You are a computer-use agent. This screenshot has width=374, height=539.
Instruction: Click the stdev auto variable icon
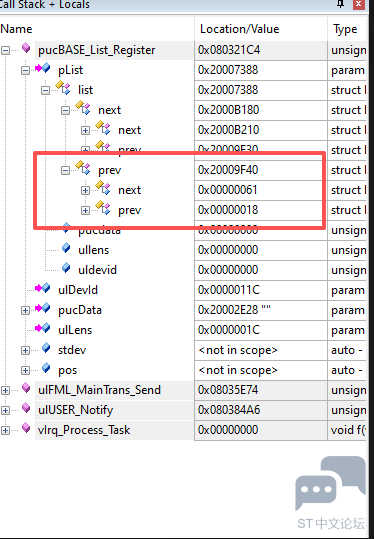(x=46, y=348)
